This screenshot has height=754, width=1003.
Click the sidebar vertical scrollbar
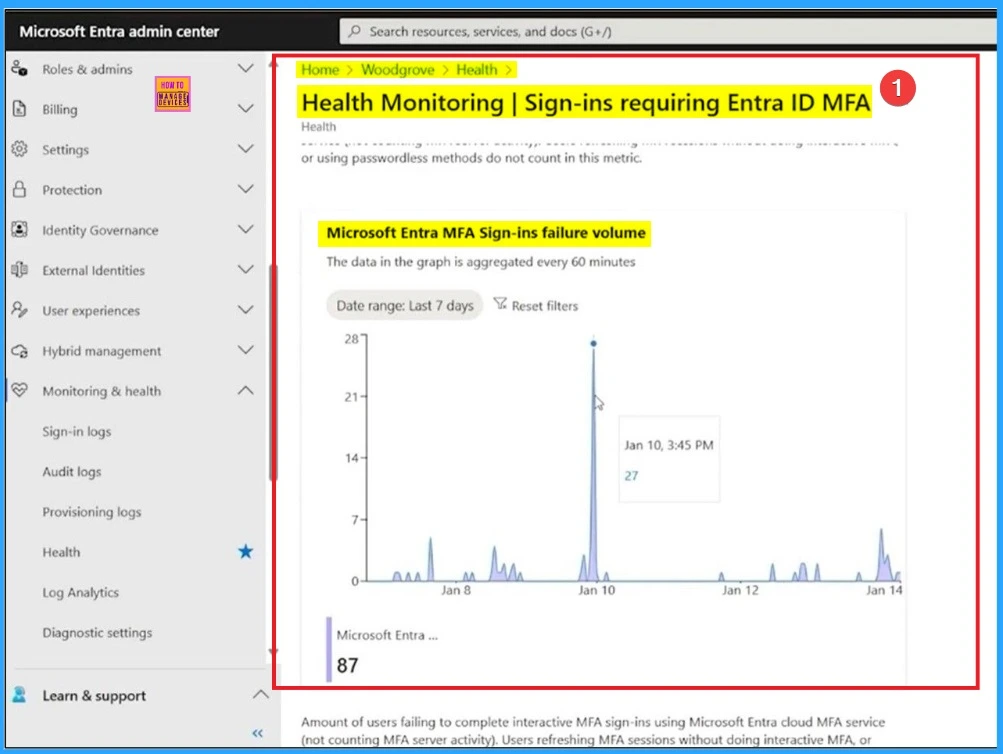pyautogui.click(x=273, y=373)
